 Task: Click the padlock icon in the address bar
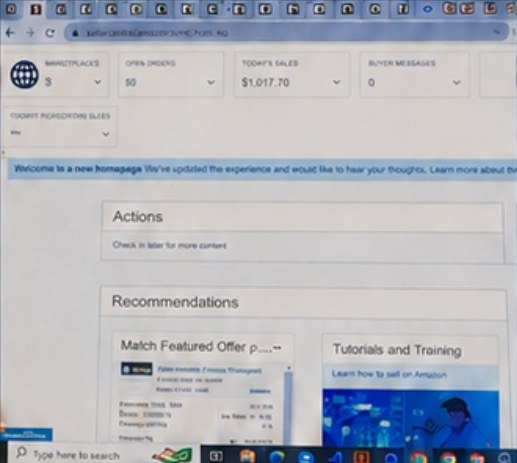coord(76,33)
